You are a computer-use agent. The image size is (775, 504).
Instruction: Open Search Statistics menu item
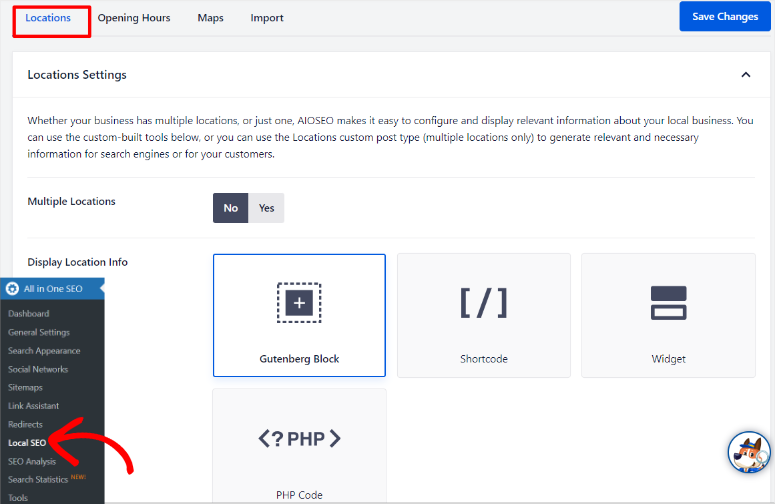click(x=38, y=479)
